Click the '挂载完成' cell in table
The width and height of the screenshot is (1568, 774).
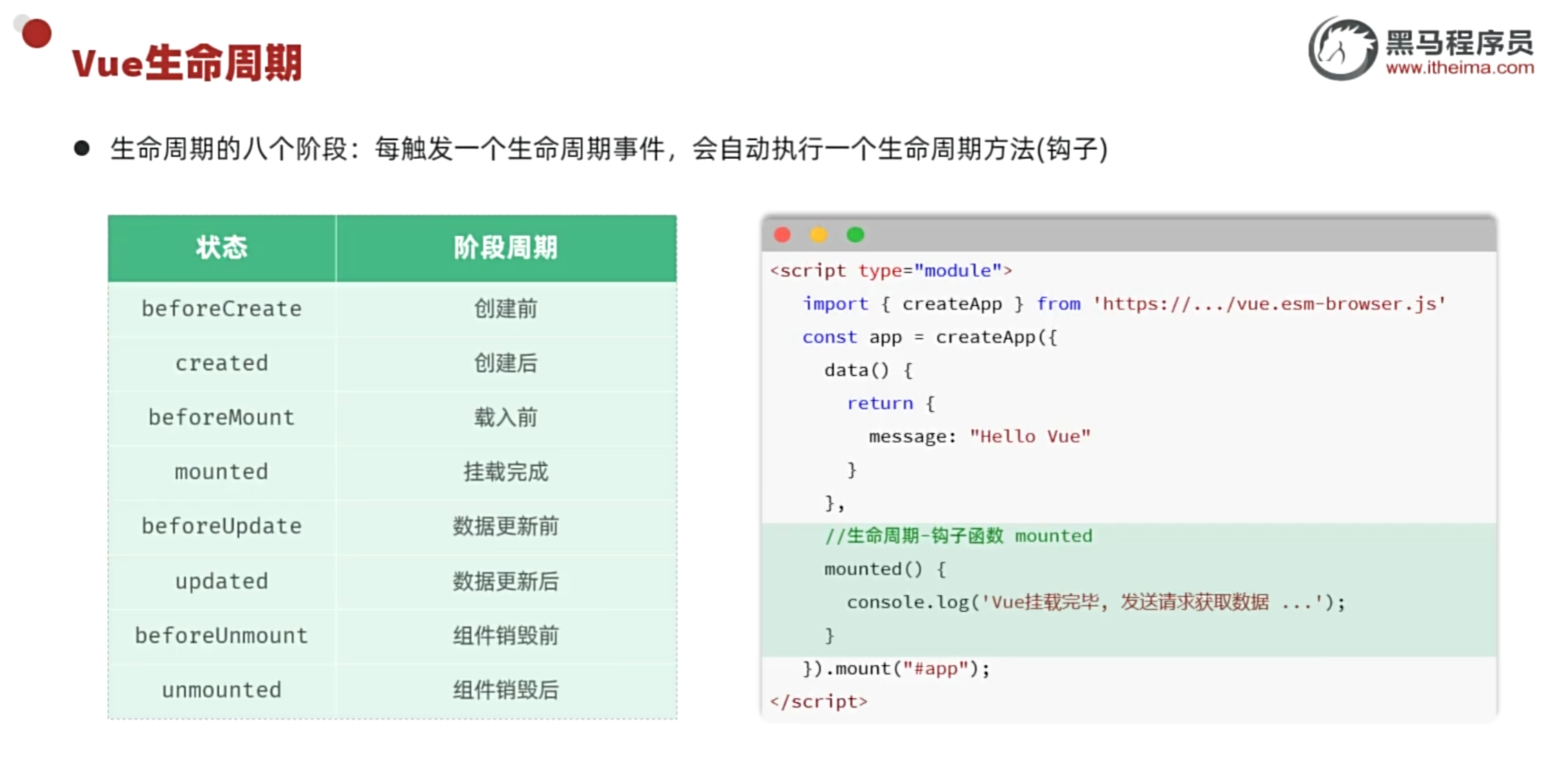click(x=505, y=472)
